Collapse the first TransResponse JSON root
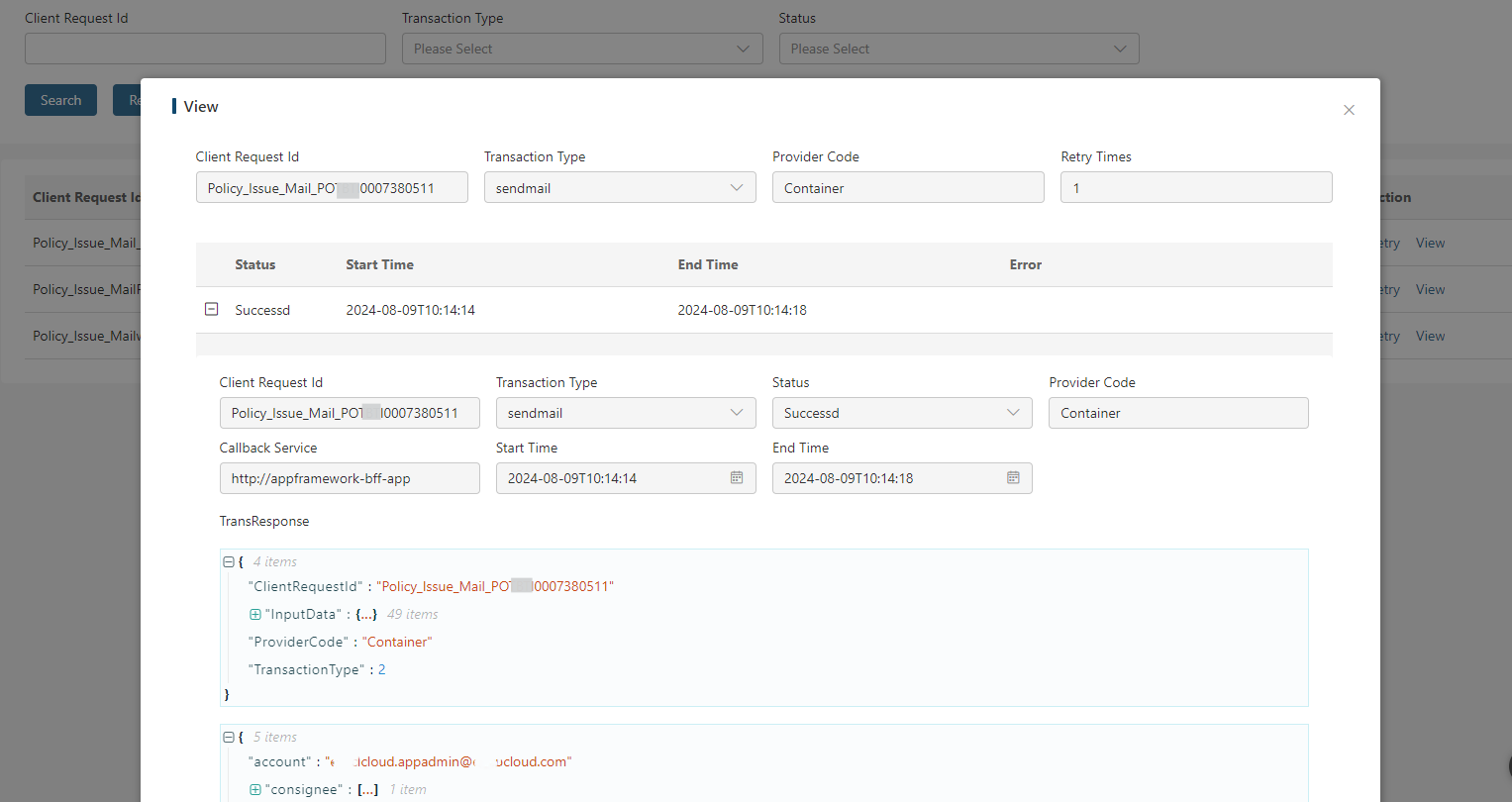The width and height of the screenshot is (1512, 802). (x=229, y=561)
